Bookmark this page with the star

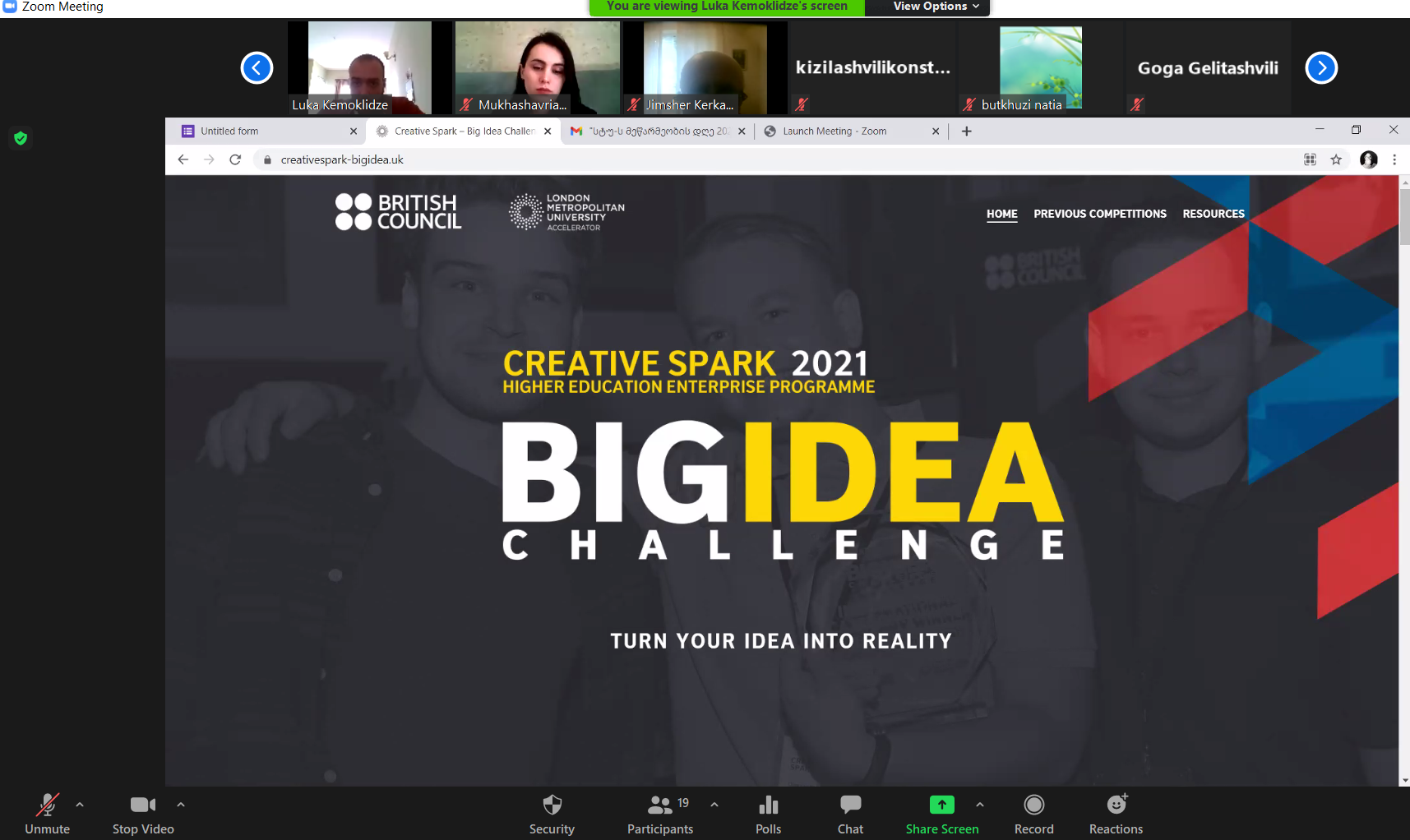pos(1336,159)
